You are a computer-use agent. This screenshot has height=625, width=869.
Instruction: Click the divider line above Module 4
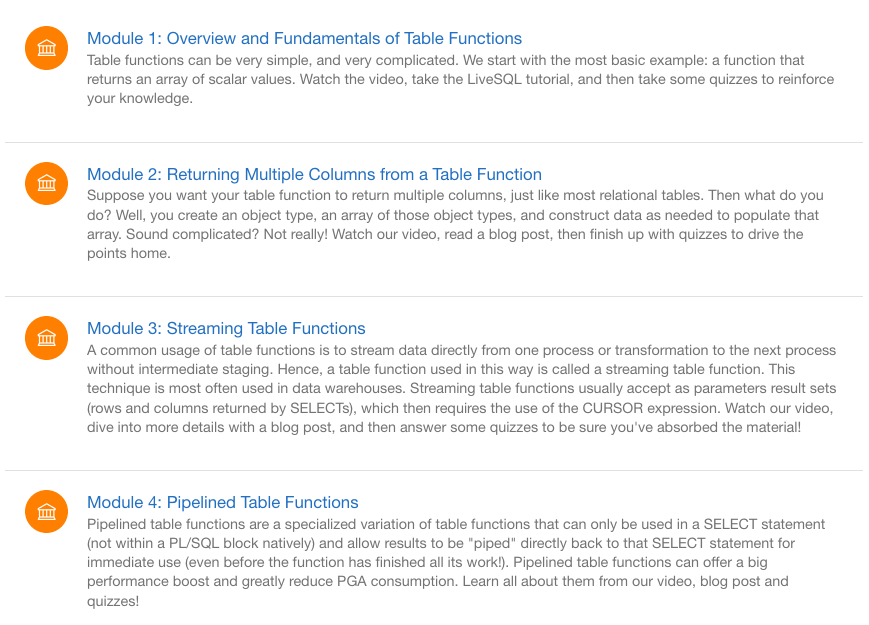pyautogui.click(x=434, y=470)
